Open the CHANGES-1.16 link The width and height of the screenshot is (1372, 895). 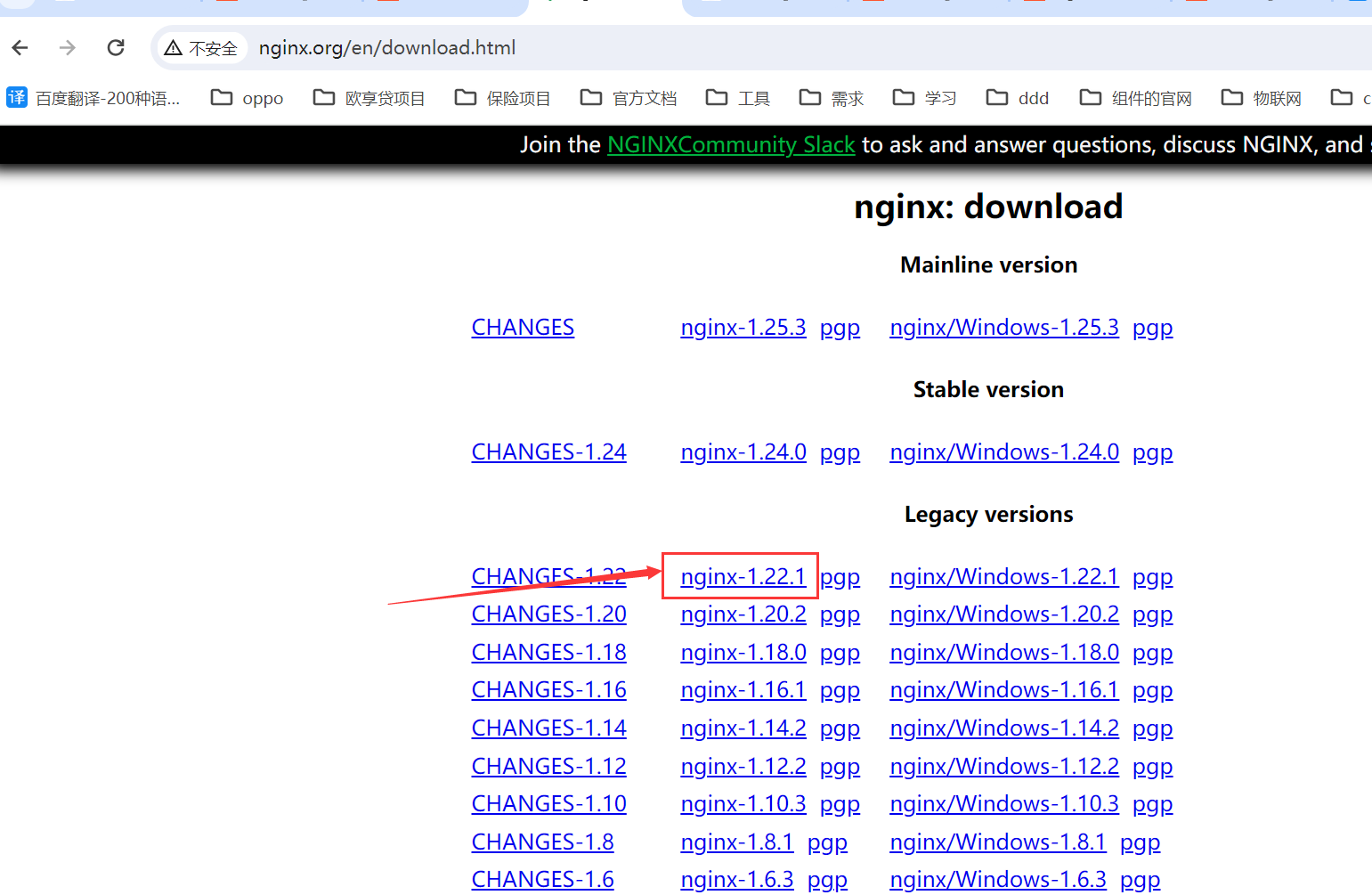point(549,690)
